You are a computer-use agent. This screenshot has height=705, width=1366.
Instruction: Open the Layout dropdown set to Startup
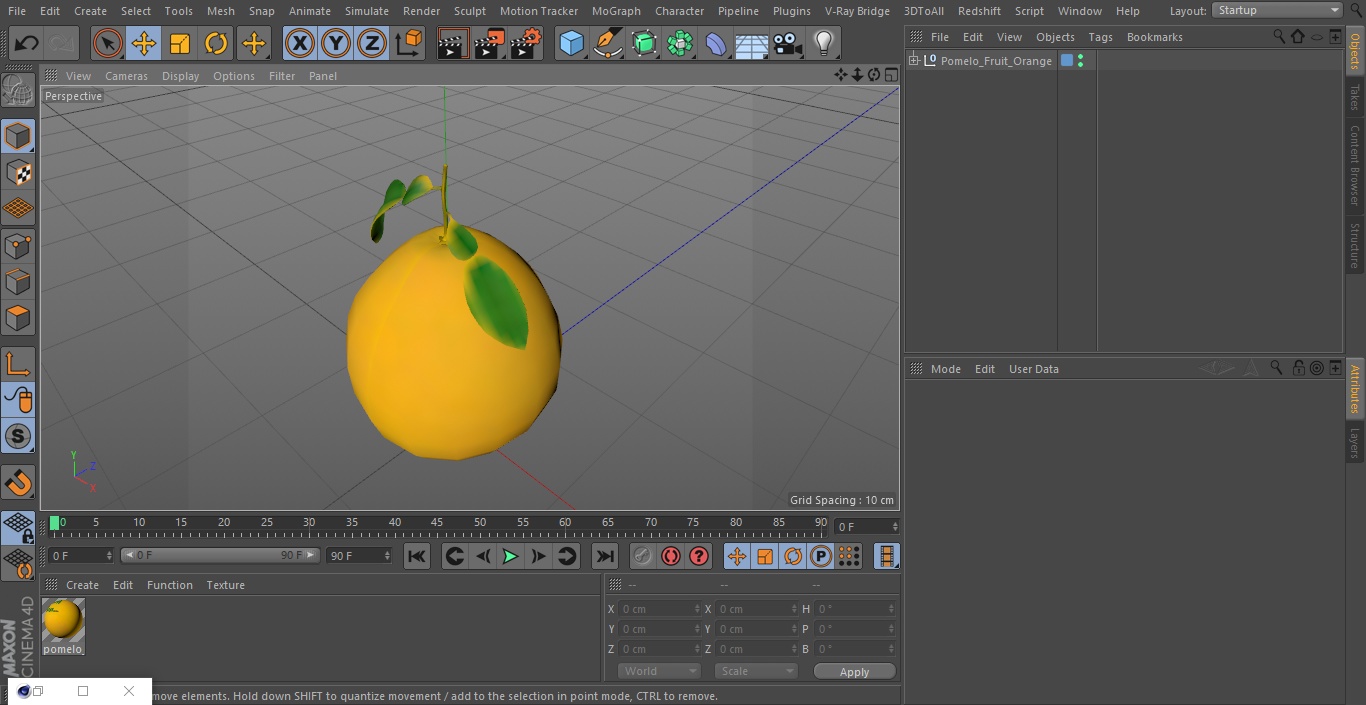coord(1278,10)
